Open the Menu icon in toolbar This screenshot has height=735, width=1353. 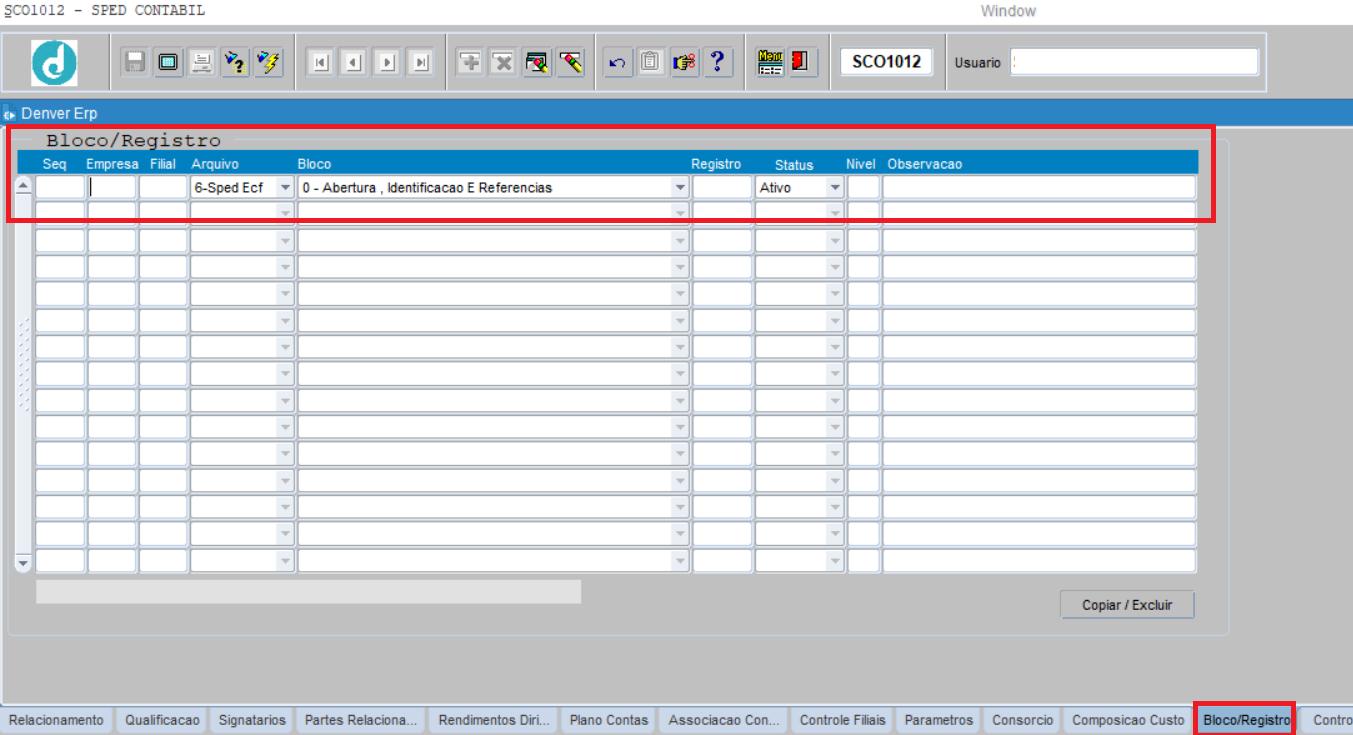[770, 63]
